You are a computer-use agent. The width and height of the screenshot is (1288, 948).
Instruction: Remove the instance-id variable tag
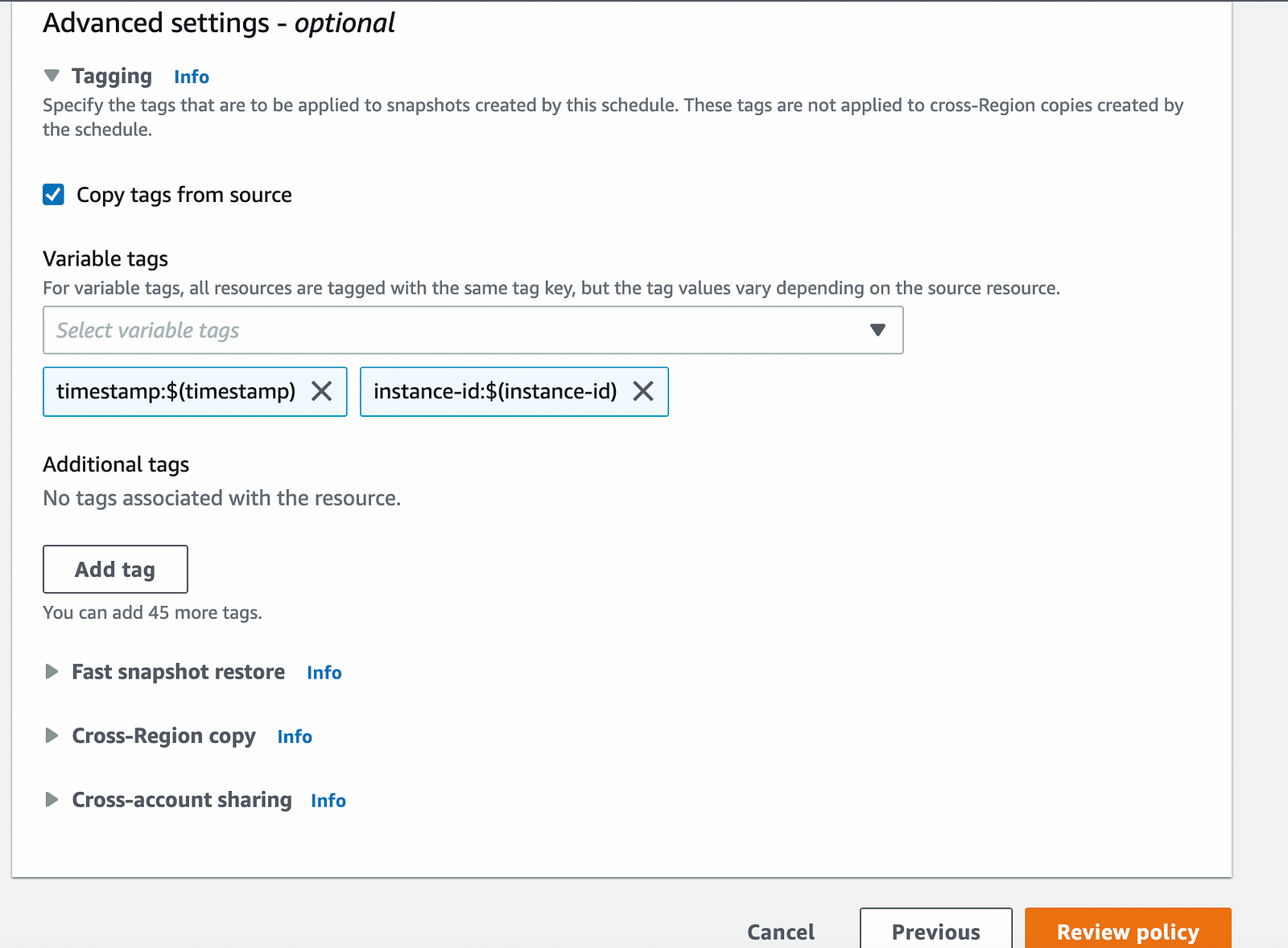(642, 391)
